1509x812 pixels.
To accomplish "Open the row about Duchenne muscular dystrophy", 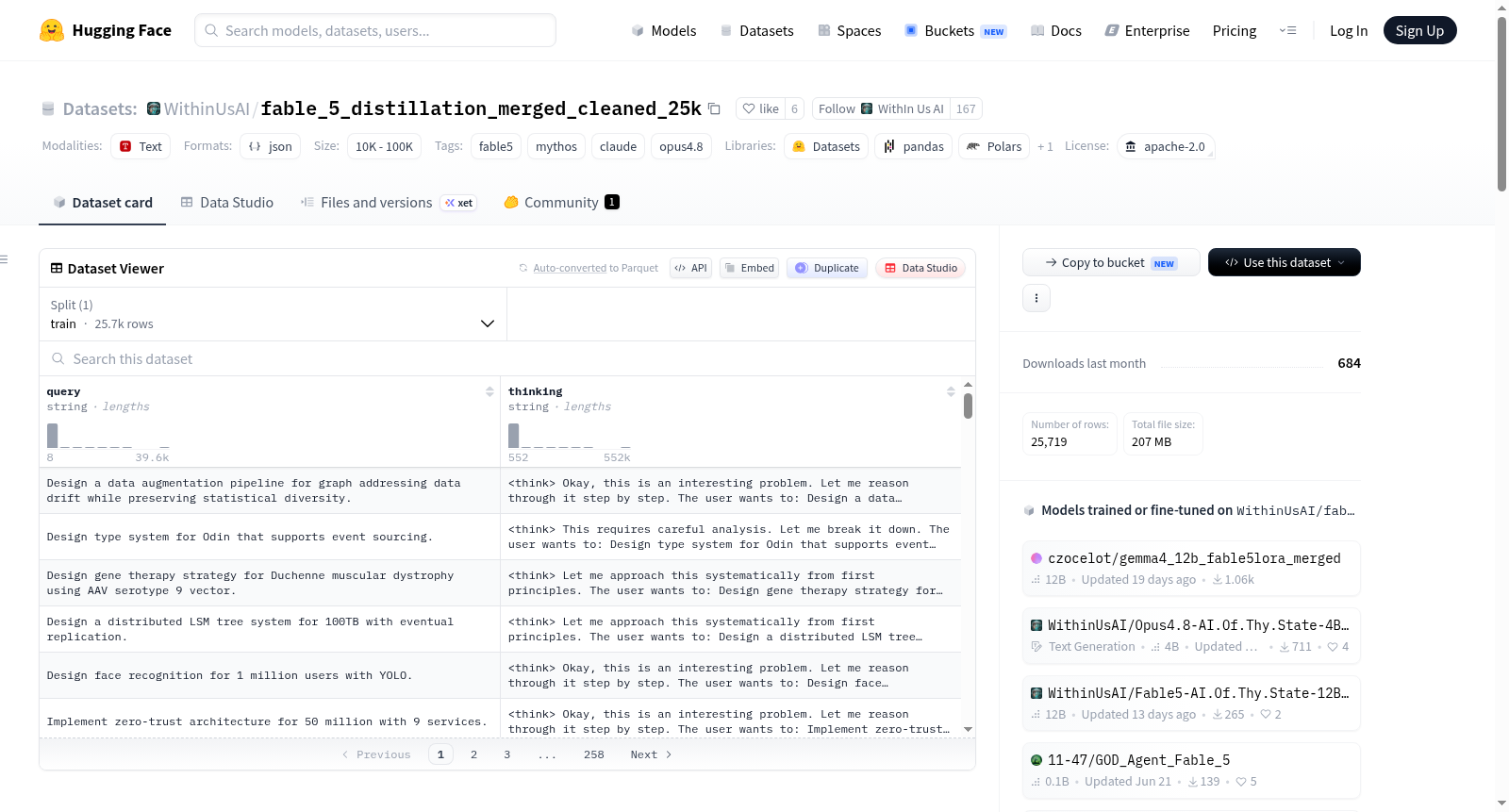I will 500,583.
